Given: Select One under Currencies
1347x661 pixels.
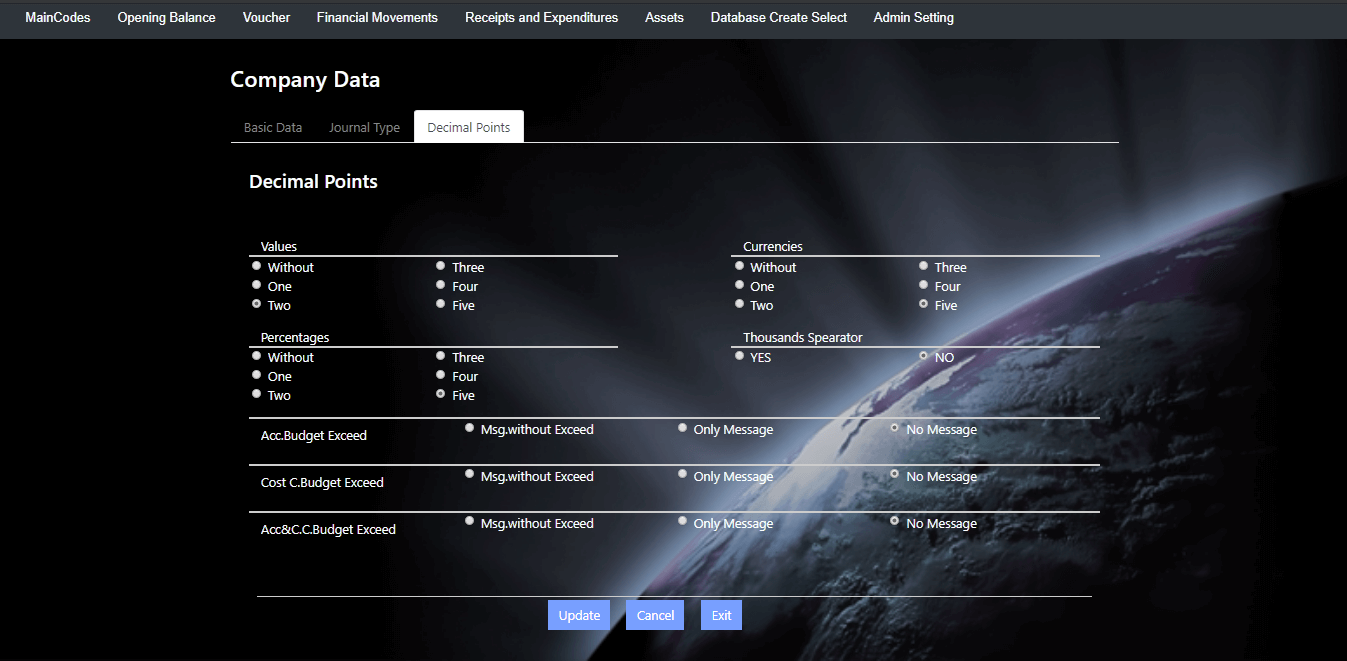Looking at the screenshot, I should [740, 285].
